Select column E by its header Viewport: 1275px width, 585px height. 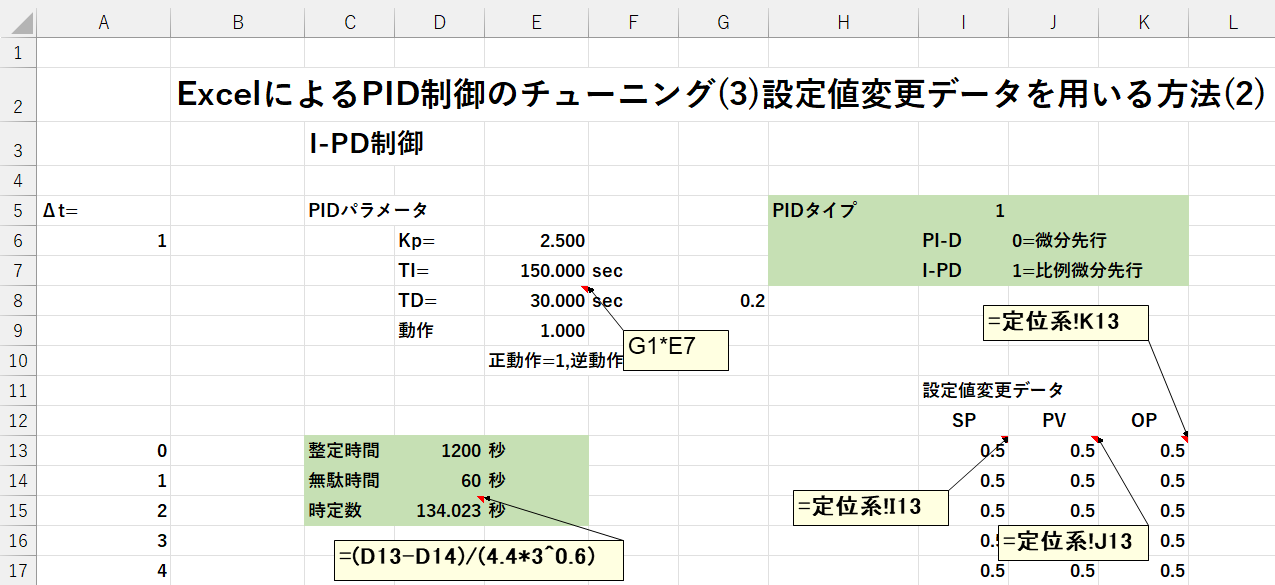tap(536, 20)
